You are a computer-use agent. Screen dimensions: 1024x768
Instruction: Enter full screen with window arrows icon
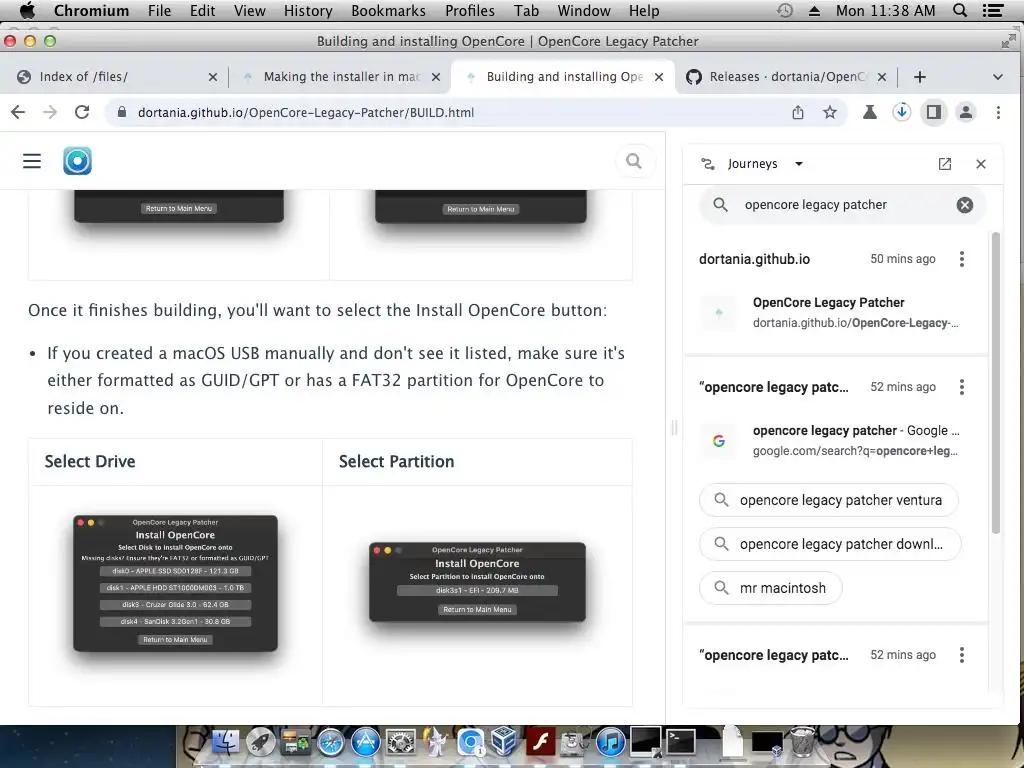coord(1008,41)
